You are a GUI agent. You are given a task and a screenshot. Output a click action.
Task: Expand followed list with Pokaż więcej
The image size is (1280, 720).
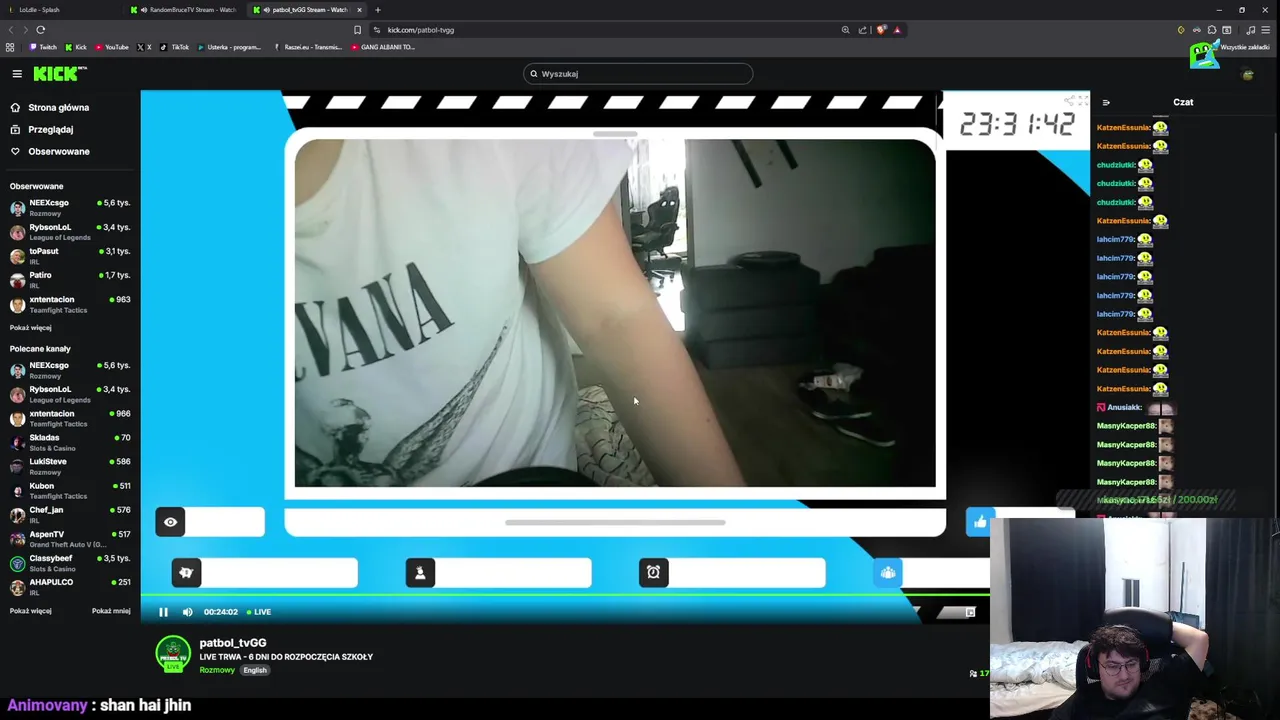click(x=30, y=328)
